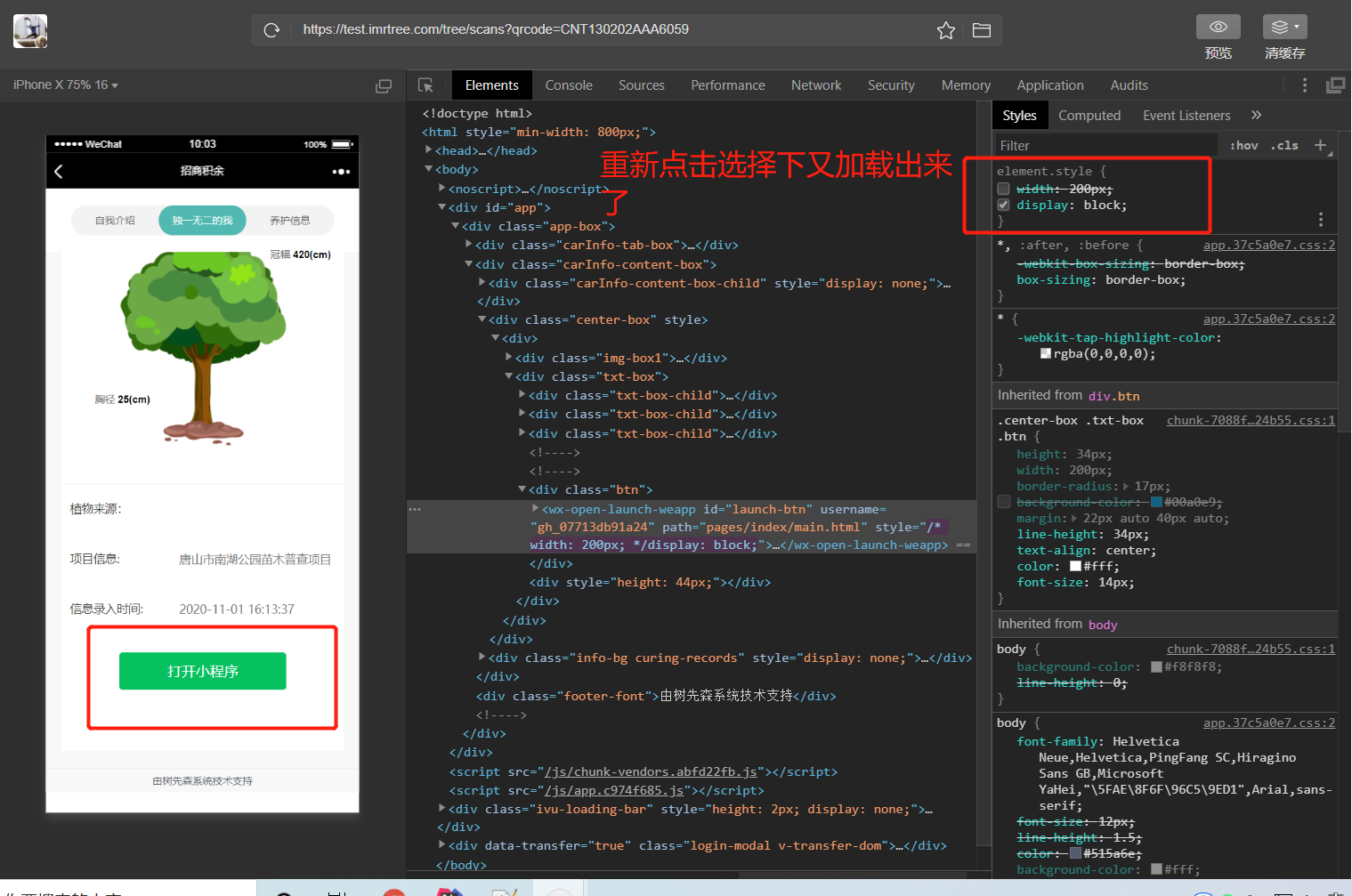Click the URL address field
This screenshot has height=896, width=1352.
pos(614,29)
